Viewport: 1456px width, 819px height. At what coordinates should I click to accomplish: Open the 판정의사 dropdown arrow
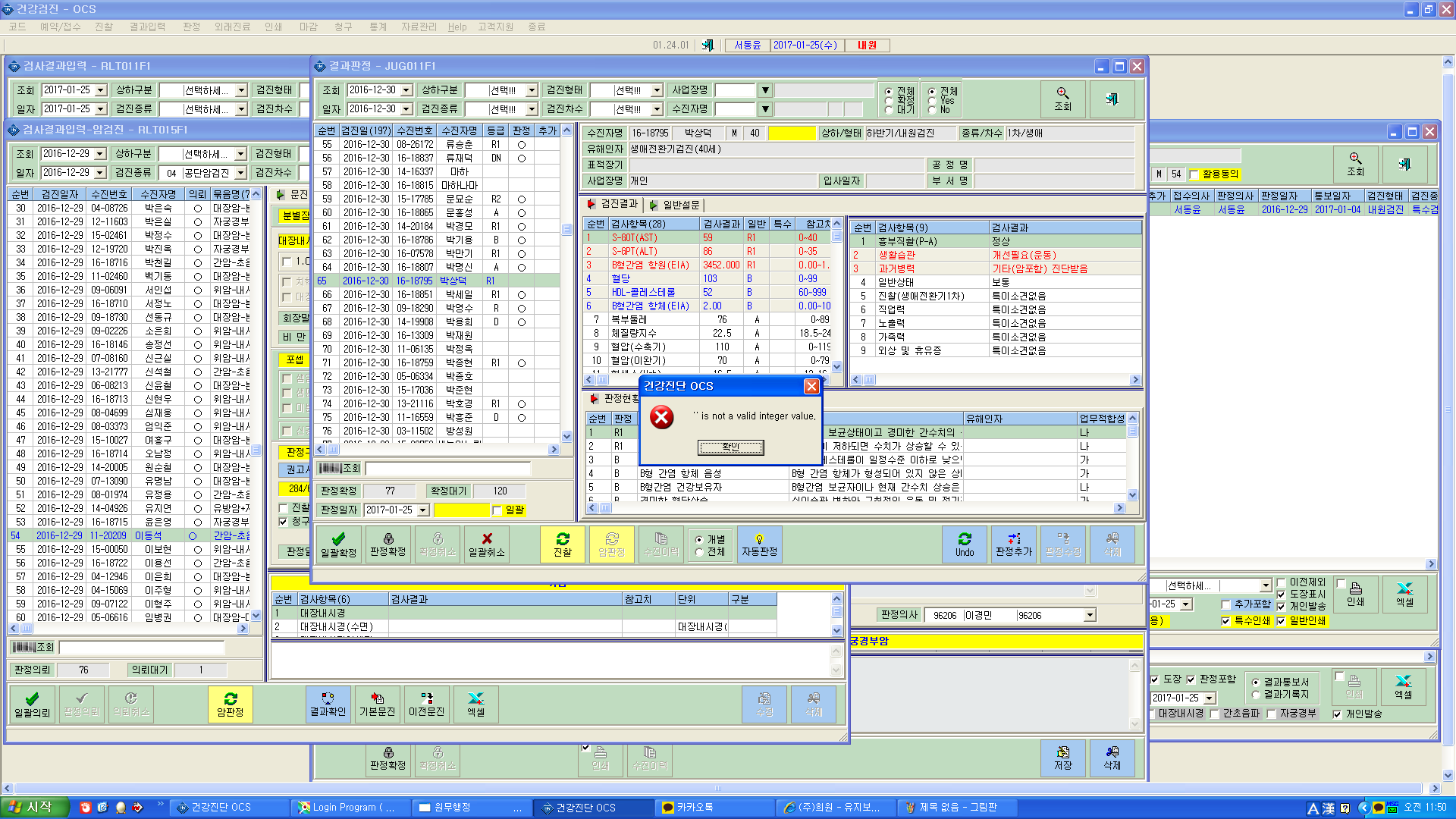point(1090,615)
